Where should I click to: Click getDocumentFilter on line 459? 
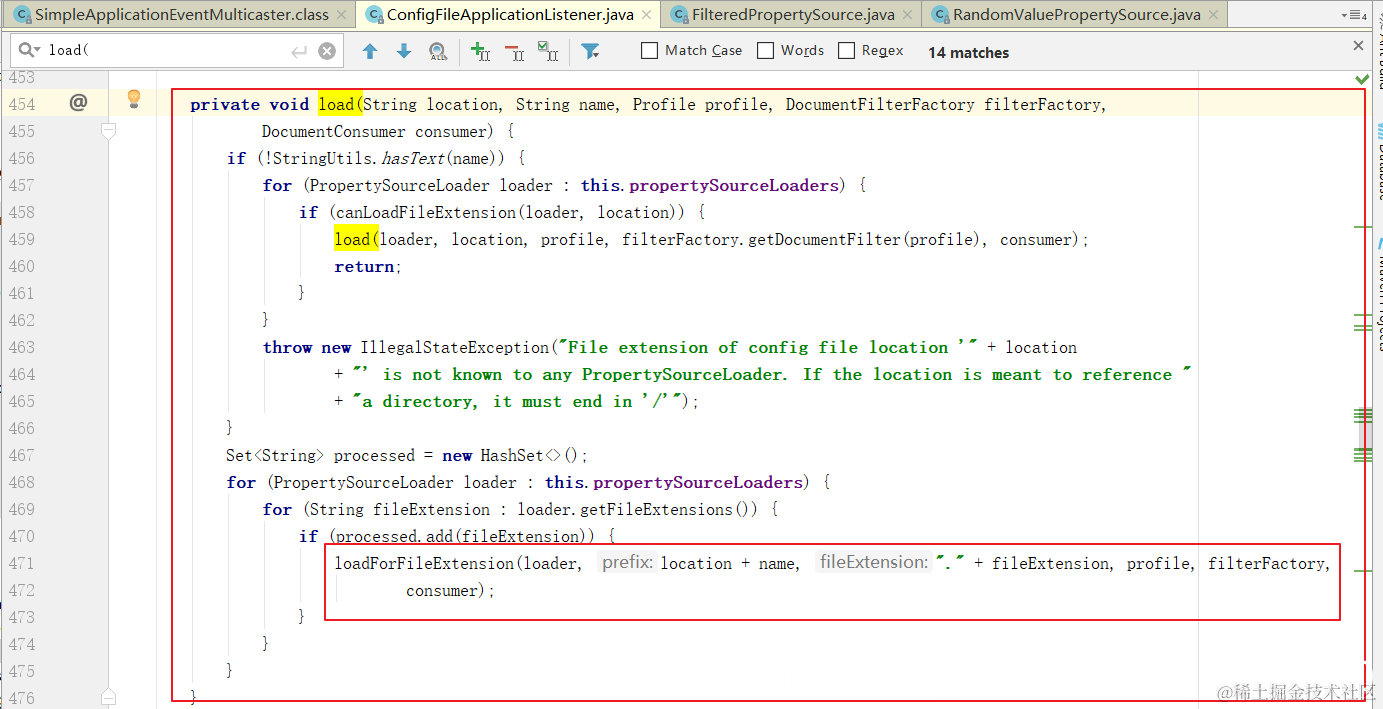[x=824, y=239]
